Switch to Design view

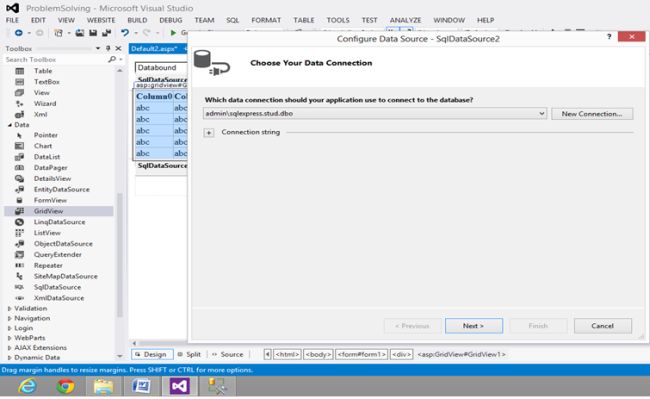pyautogui.click(x=152, y=355)
